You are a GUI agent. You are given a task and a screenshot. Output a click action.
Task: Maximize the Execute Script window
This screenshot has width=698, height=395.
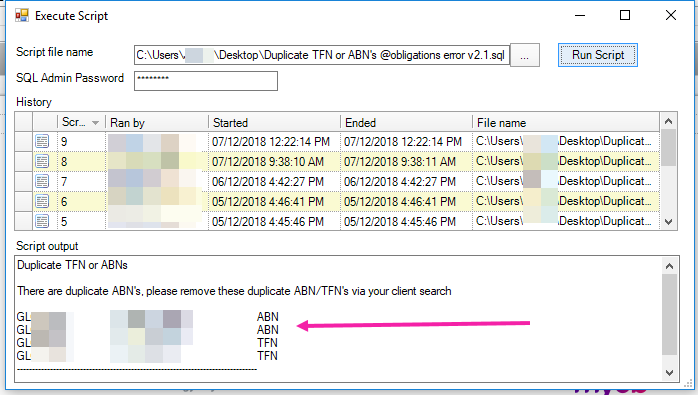(x=625, y=16)
